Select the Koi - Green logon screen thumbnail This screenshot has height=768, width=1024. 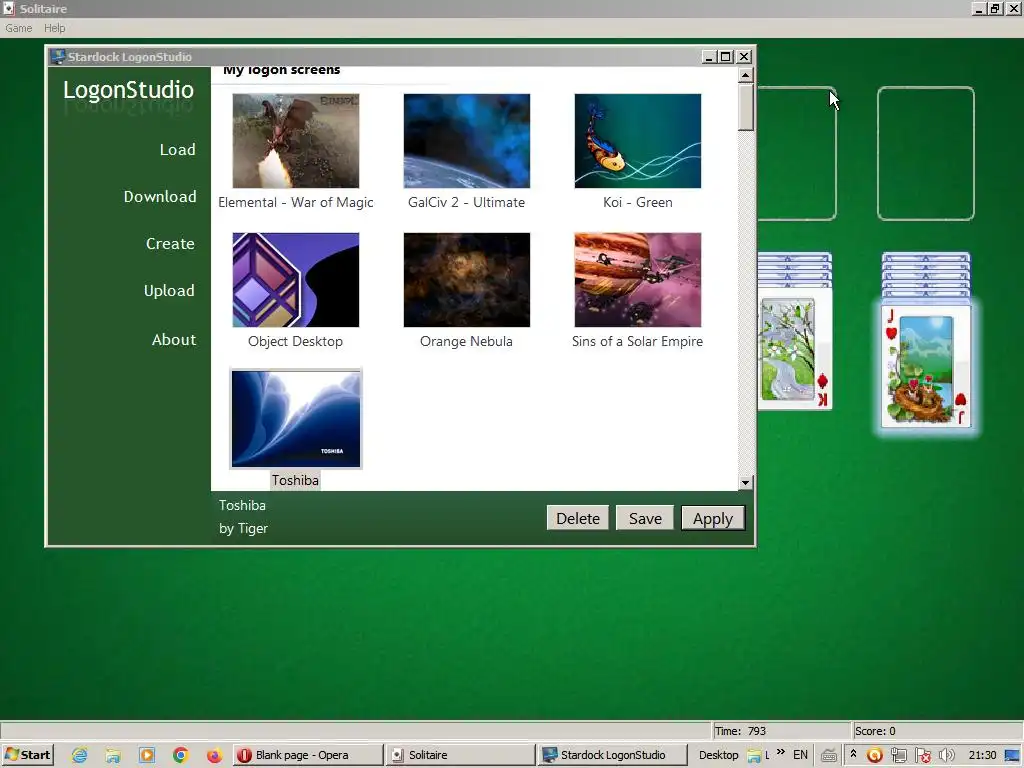tap(638, 141)
